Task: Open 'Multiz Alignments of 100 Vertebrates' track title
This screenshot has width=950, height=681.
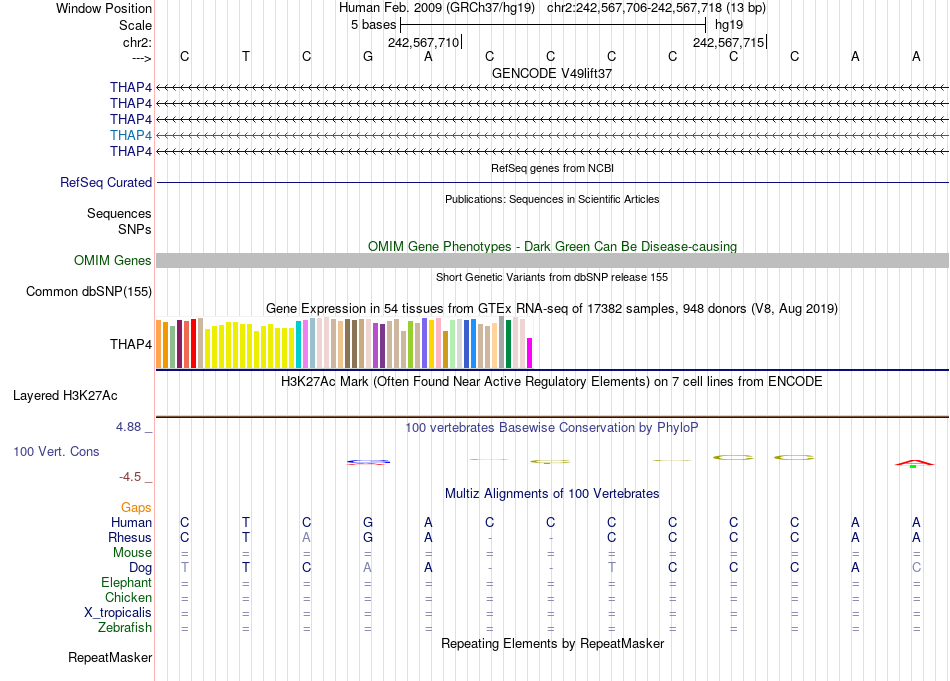Action: [x=552, y=494]
